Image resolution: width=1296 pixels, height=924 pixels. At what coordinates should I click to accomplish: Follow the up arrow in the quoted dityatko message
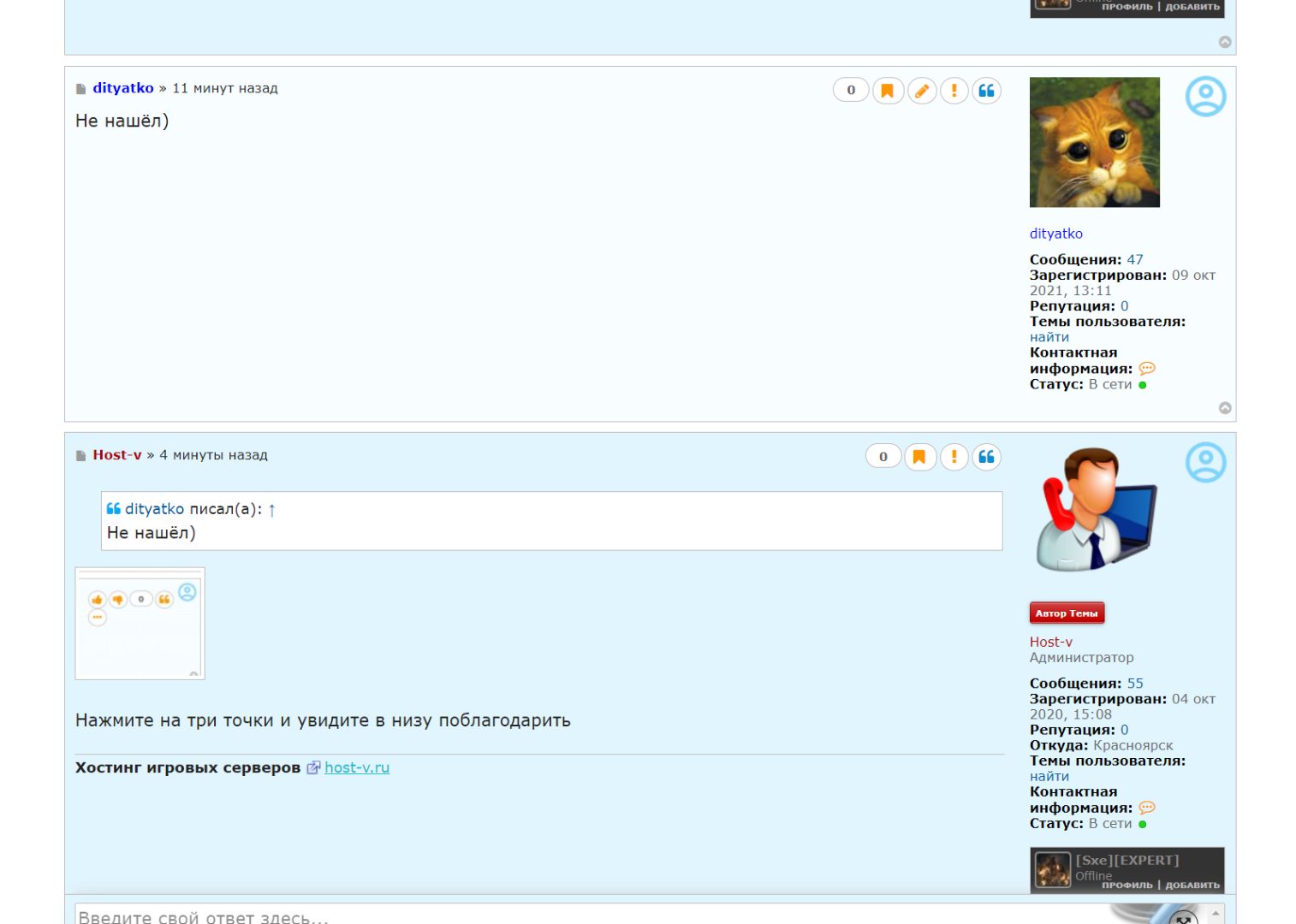(x=272, y=510)
